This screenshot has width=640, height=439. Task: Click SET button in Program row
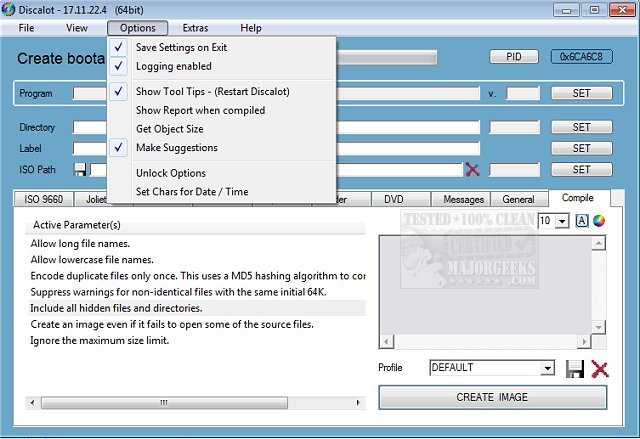pyautogui.click(x=581, y=93)
